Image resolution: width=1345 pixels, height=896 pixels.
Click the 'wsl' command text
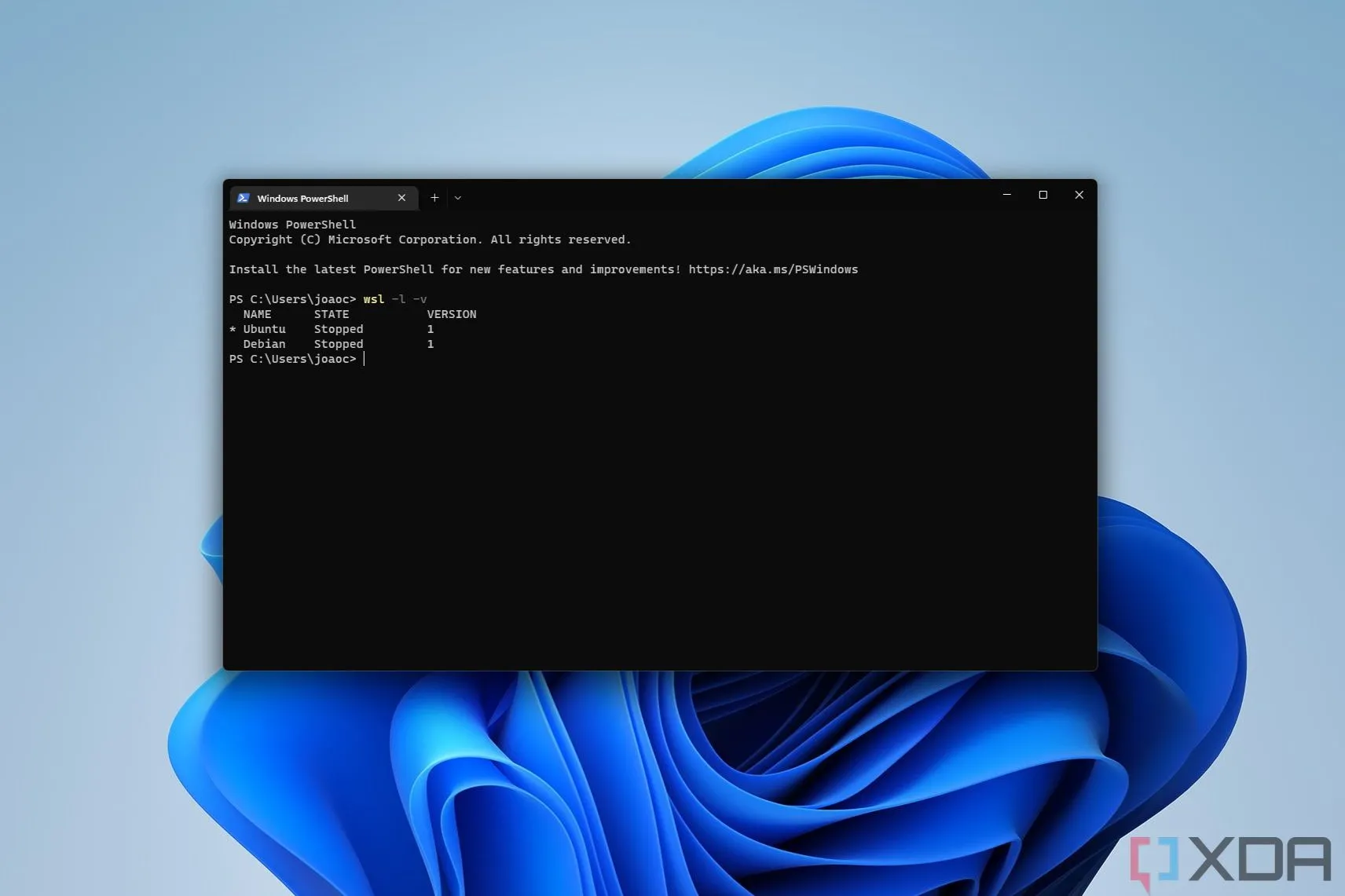click(374, 299)
